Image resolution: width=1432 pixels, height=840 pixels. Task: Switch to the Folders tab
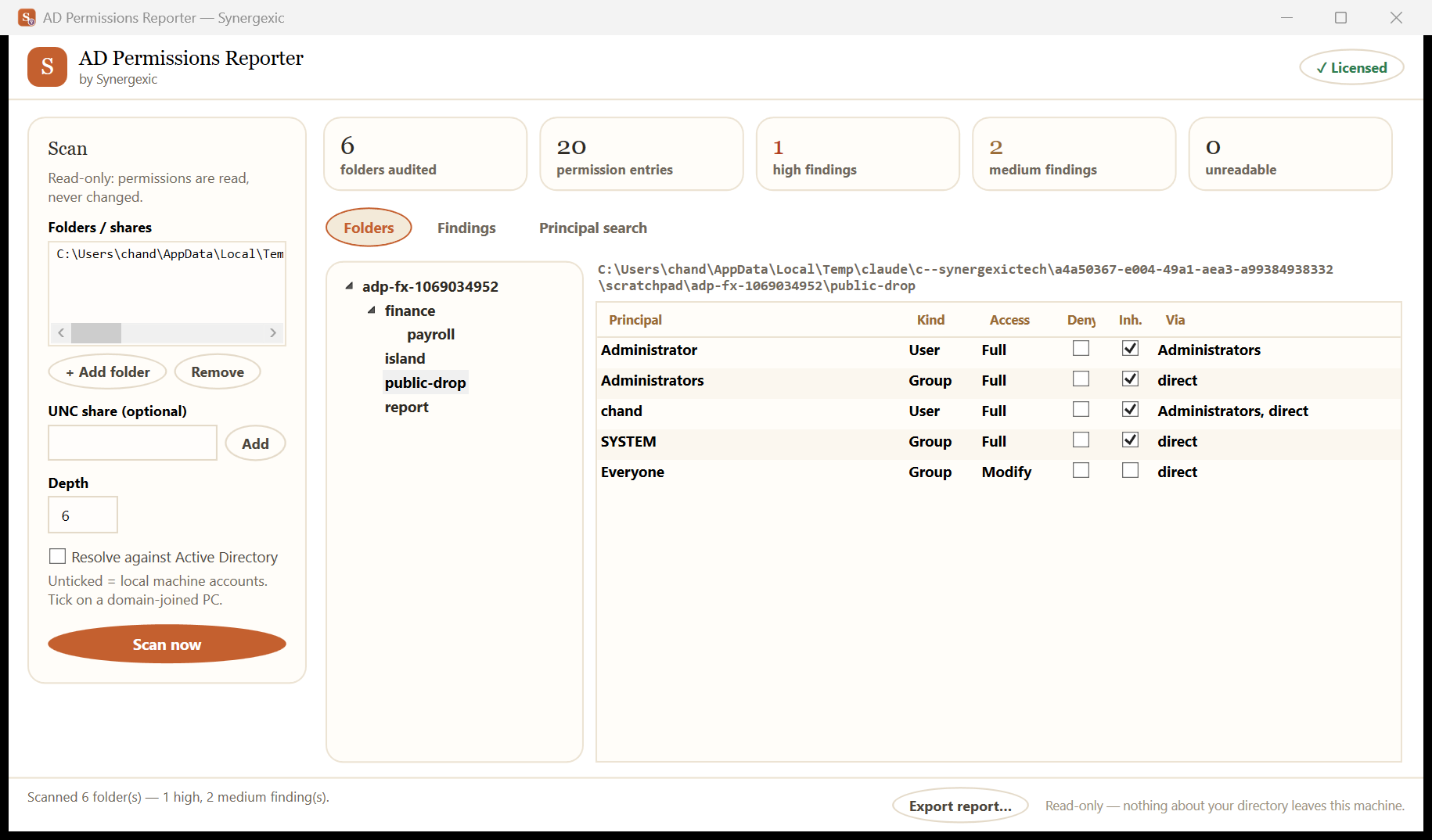[x=369, y=228]
